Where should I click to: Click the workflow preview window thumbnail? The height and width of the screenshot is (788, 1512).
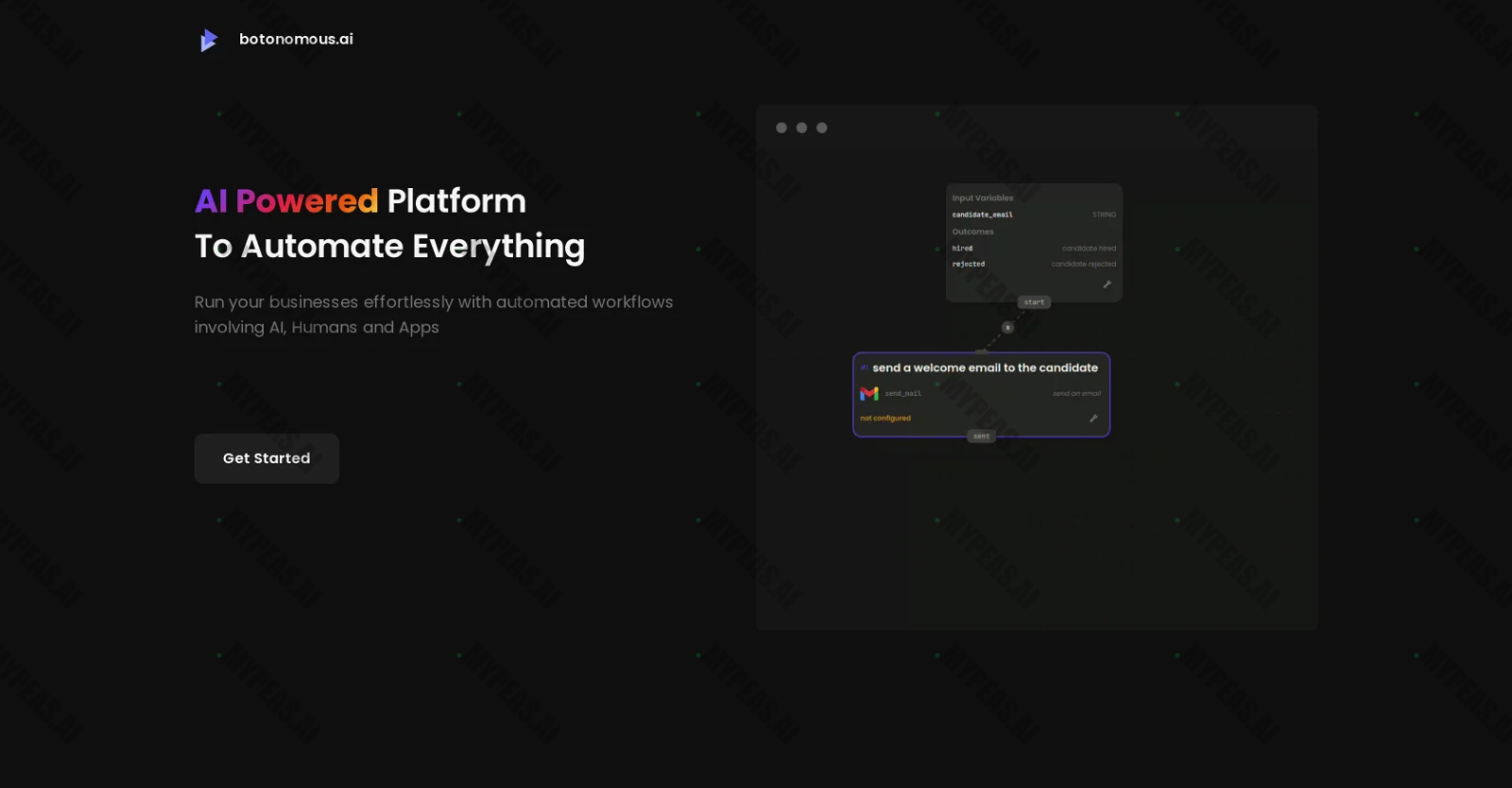click(1037, 368)
